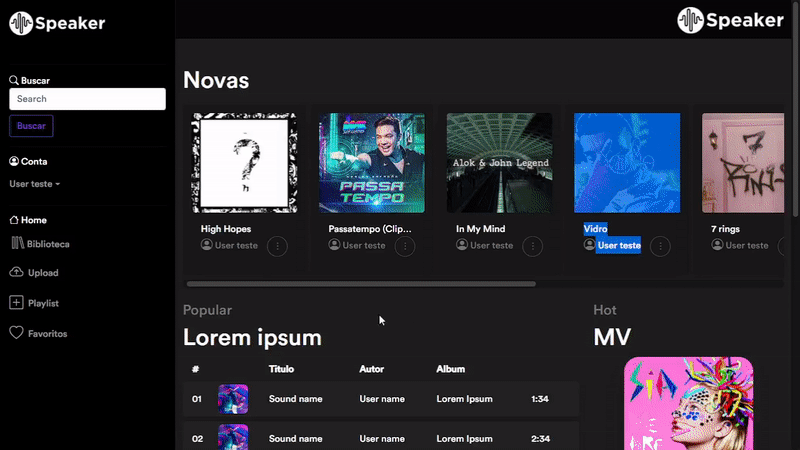
Task: Expand the User teste account dropdown
Action: [35, 184]
